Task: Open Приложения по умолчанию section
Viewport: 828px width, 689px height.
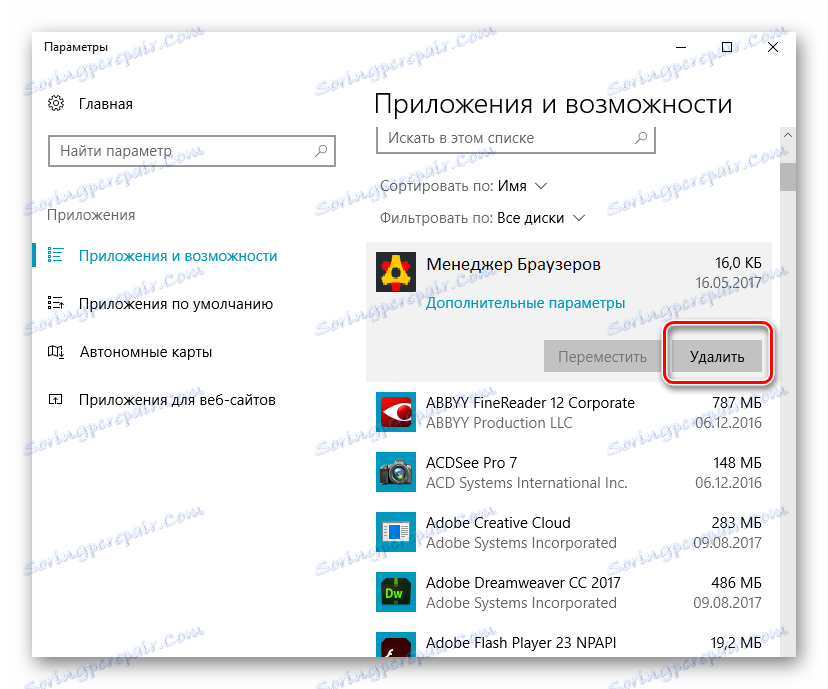Action: pyautogui.click(x=176, y=304)
